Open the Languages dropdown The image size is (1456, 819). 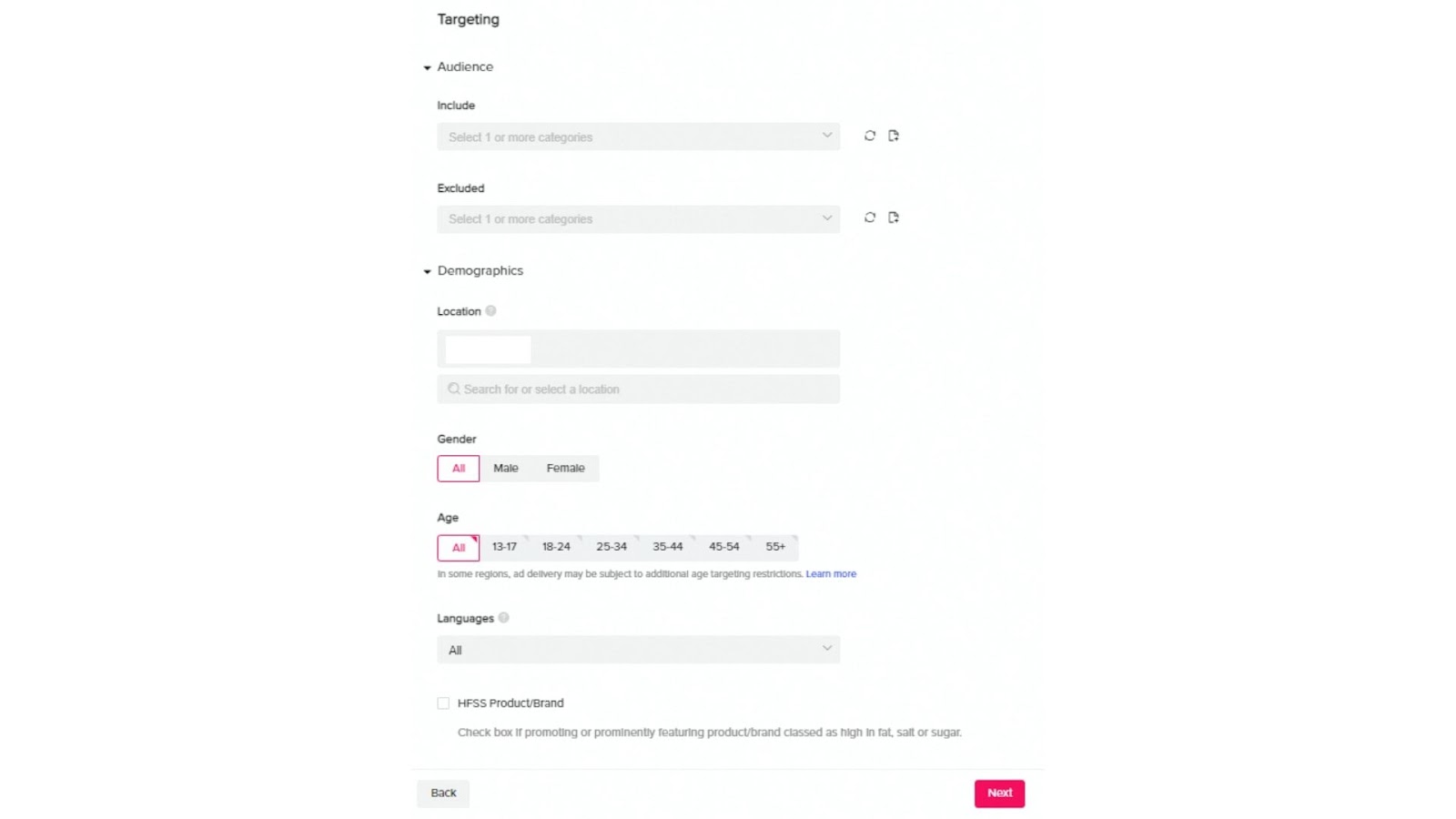(638, 650)
